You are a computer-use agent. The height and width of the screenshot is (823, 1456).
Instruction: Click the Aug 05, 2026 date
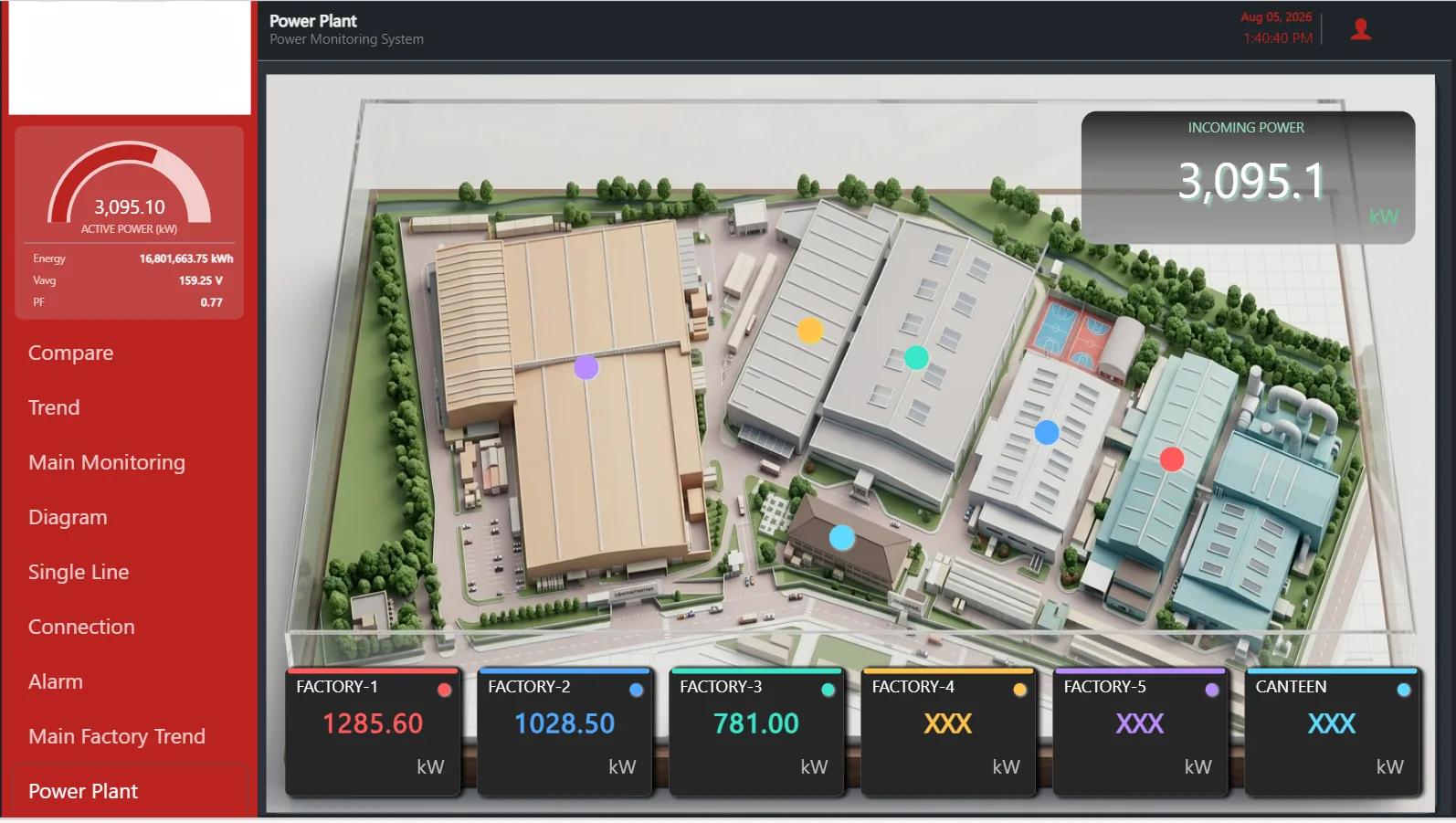click(1276, 16)
